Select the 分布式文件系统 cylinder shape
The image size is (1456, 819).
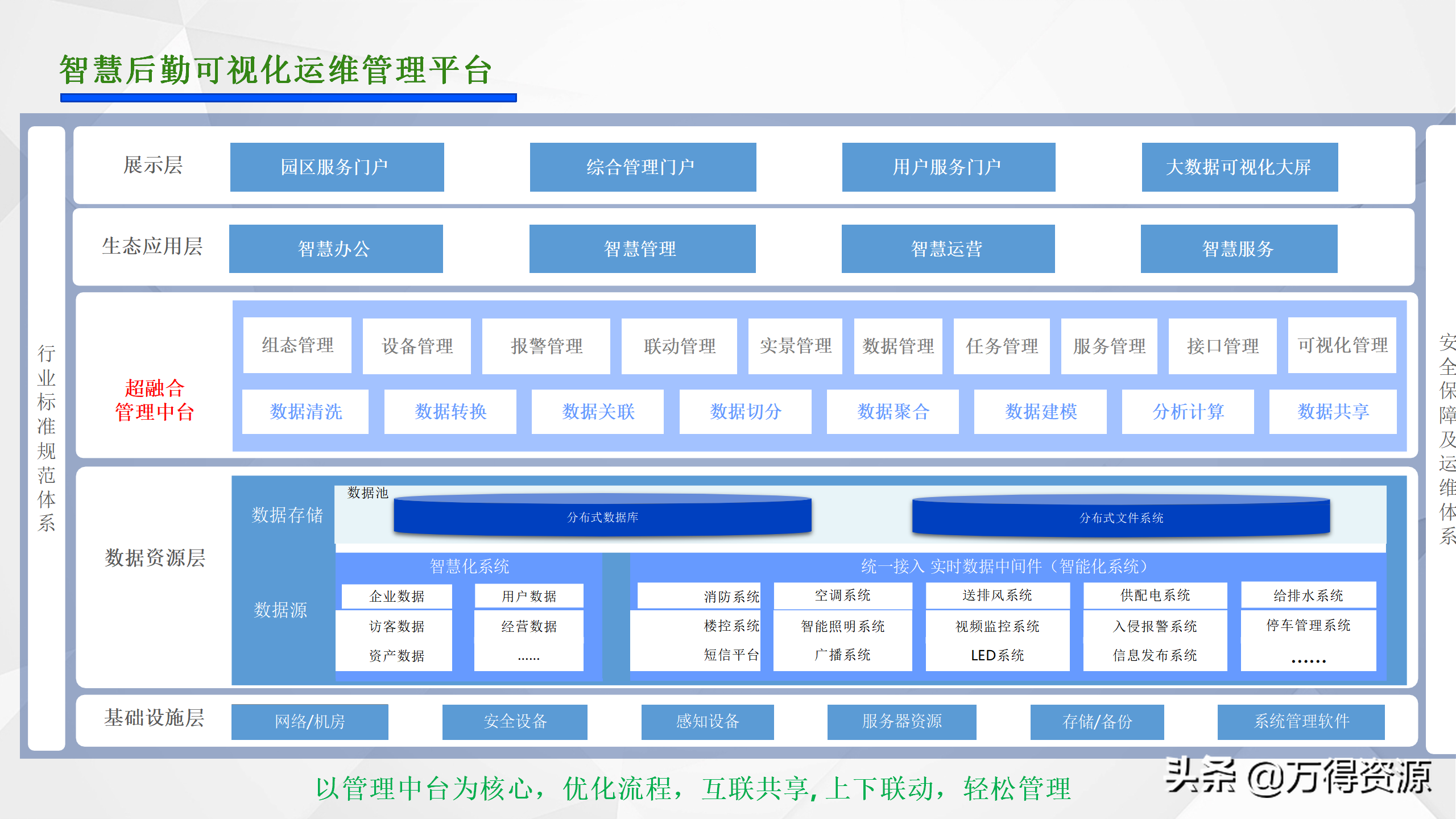(1120, 517)
